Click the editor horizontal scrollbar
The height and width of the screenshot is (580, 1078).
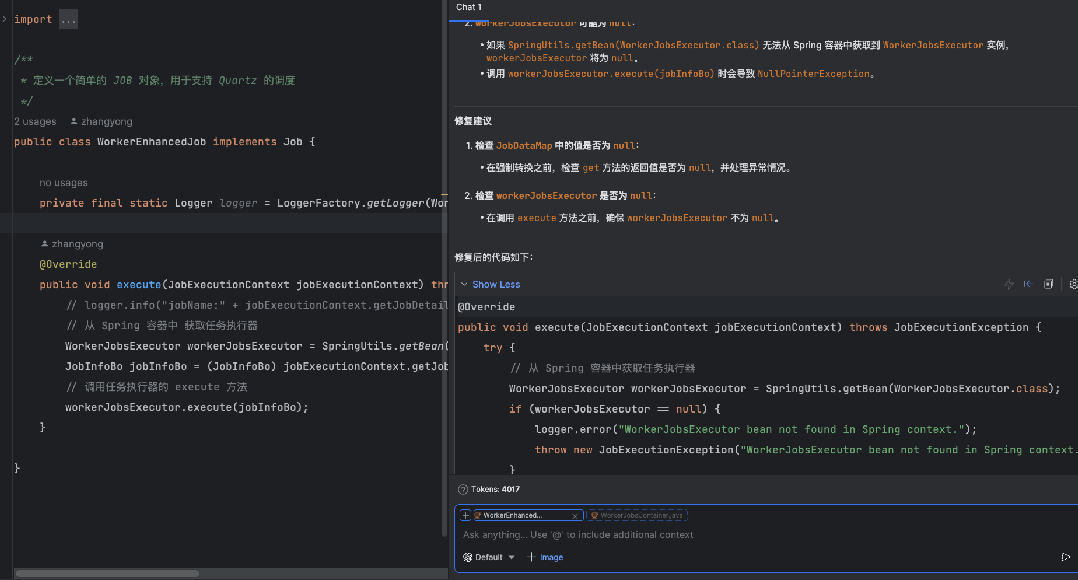pos(107,573)
